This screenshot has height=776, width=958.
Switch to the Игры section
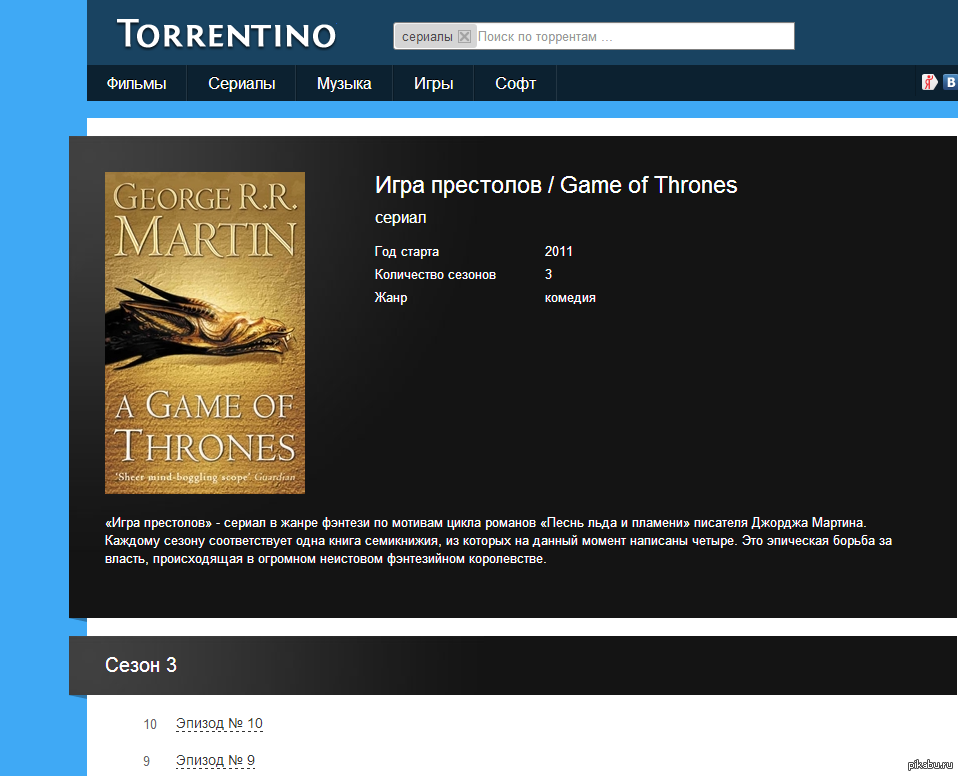(x=433, y=84)
